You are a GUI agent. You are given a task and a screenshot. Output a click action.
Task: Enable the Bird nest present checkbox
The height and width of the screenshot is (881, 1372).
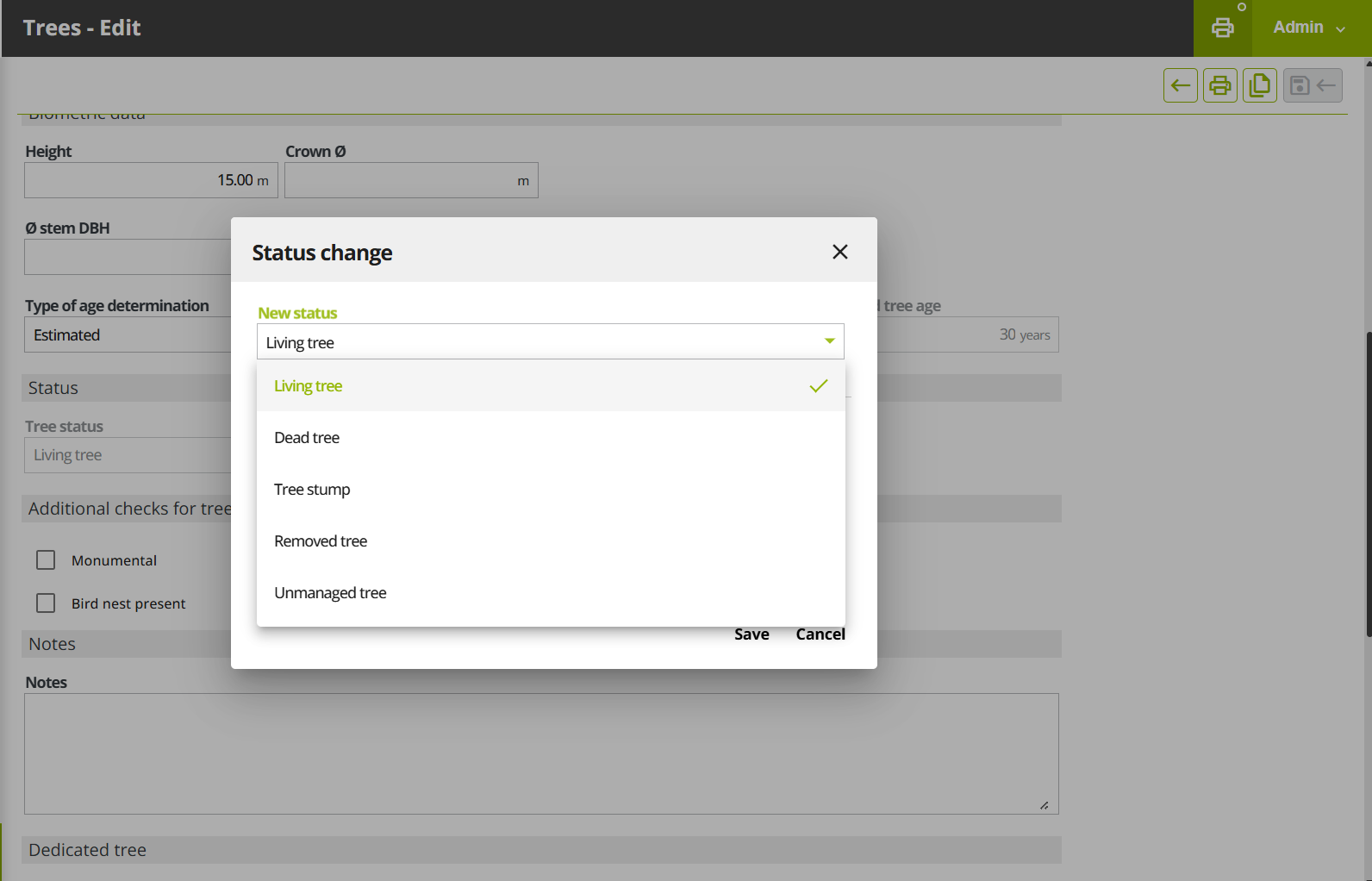[46, 603]
